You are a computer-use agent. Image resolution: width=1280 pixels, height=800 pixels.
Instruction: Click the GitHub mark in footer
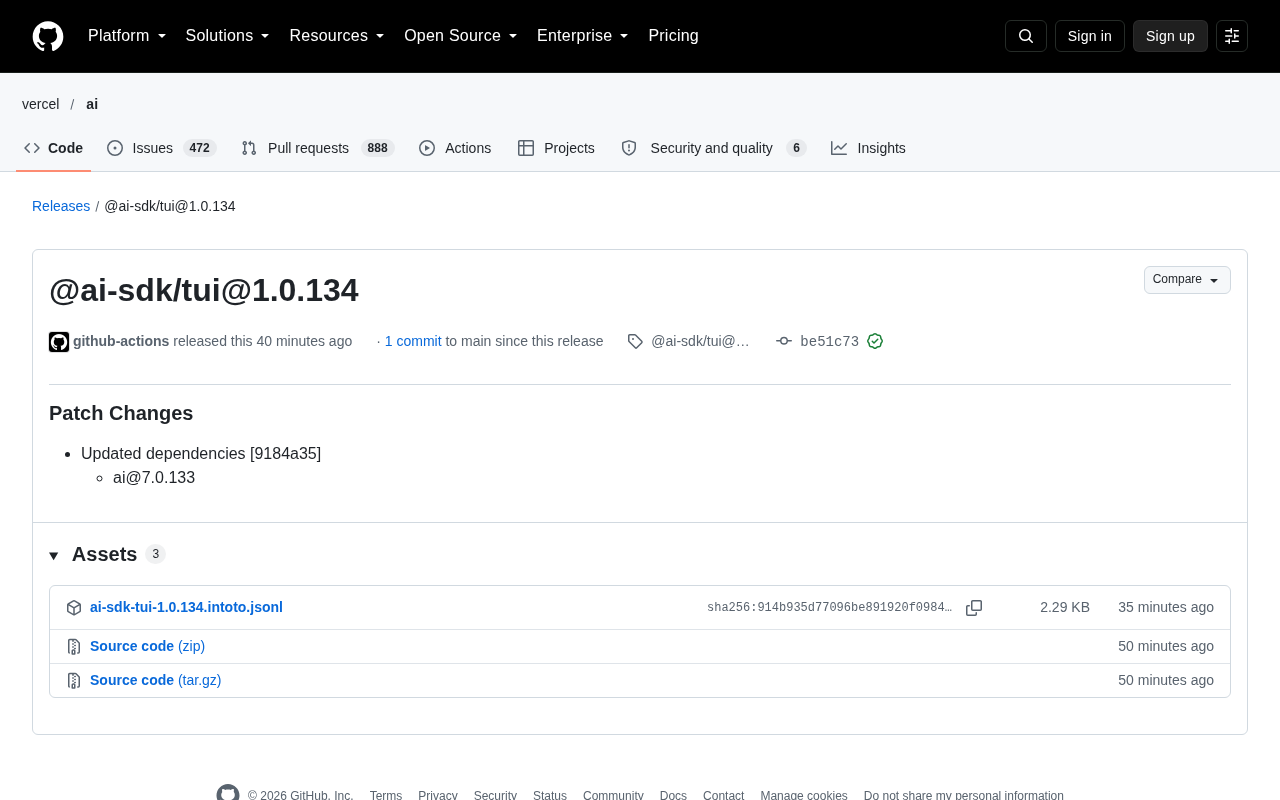coord(228,795)
